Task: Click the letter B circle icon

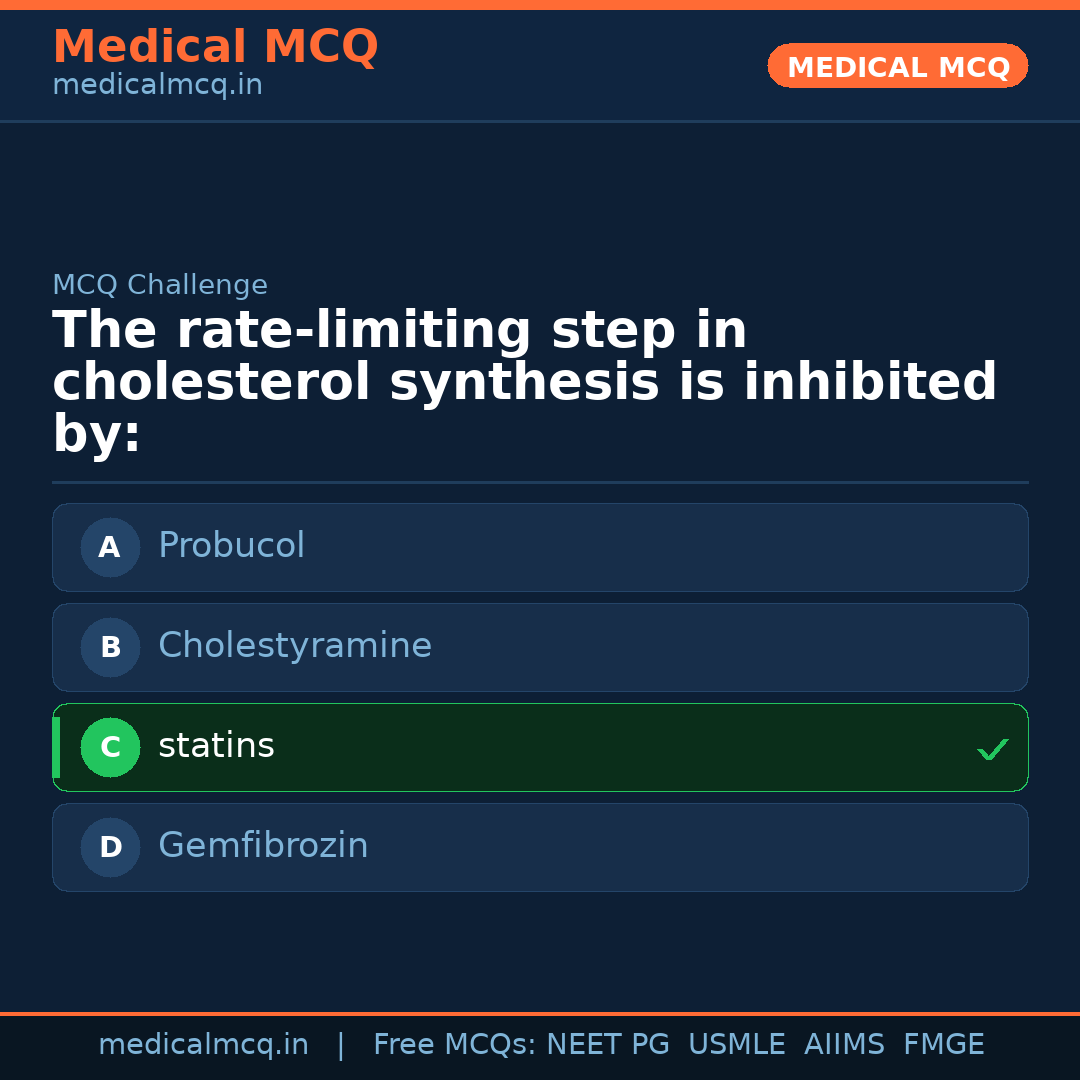Action: click(110, 647)
